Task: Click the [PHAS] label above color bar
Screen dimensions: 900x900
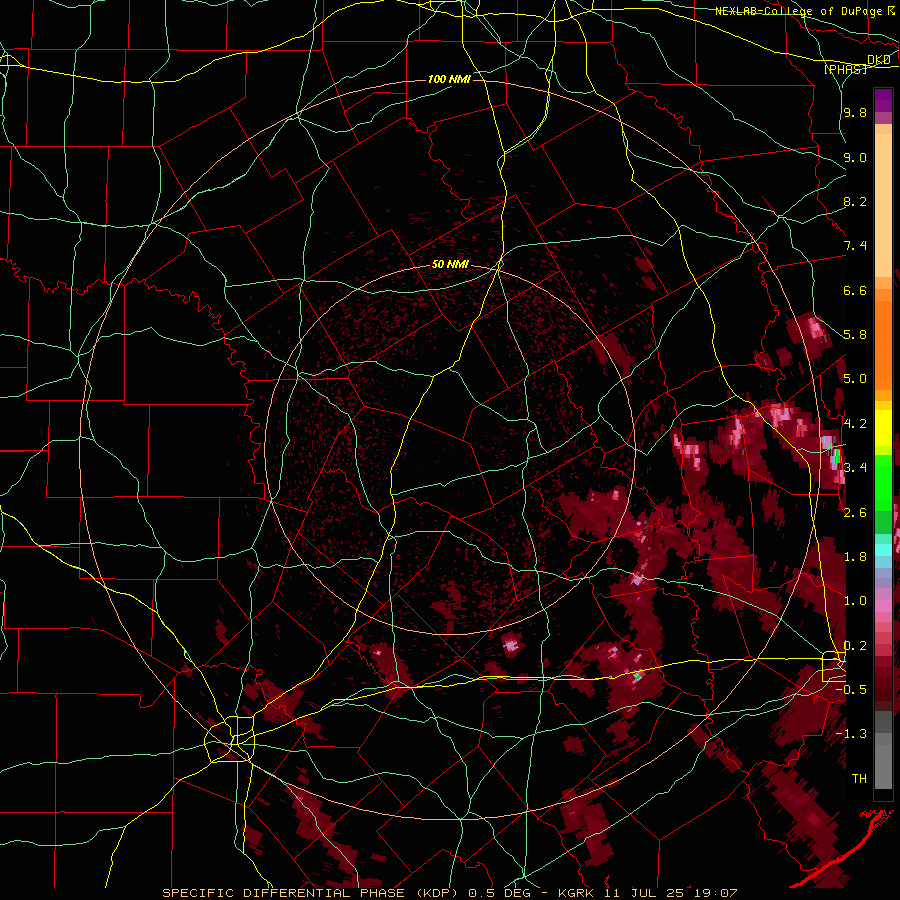Action: [x=845, y=69]
